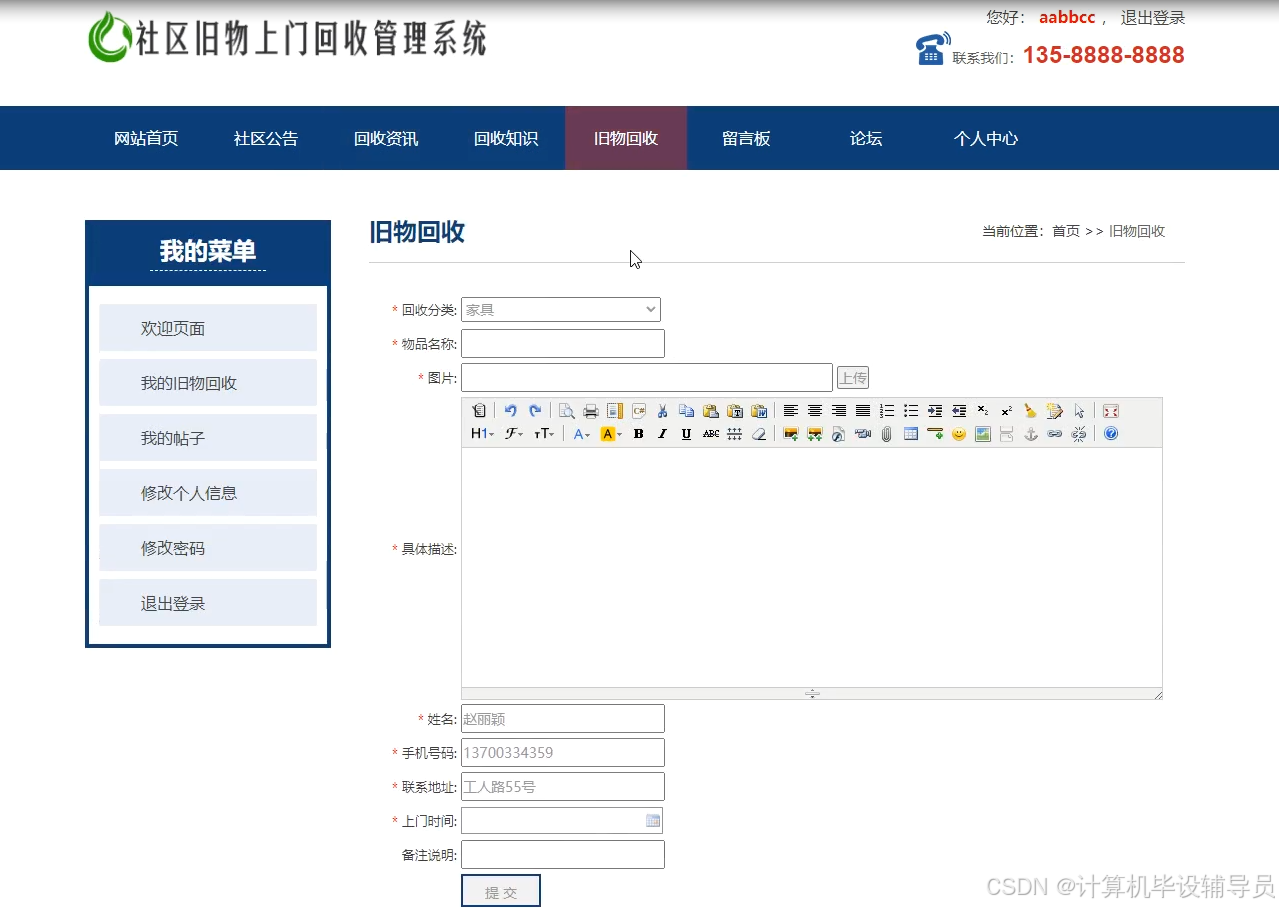
Task: Redo the last editor action
Action: 535,411
